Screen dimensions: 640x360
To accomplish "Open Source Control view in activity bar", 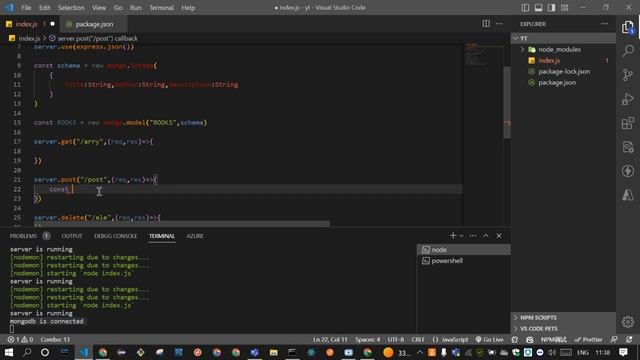I will [x=628, y=75].
